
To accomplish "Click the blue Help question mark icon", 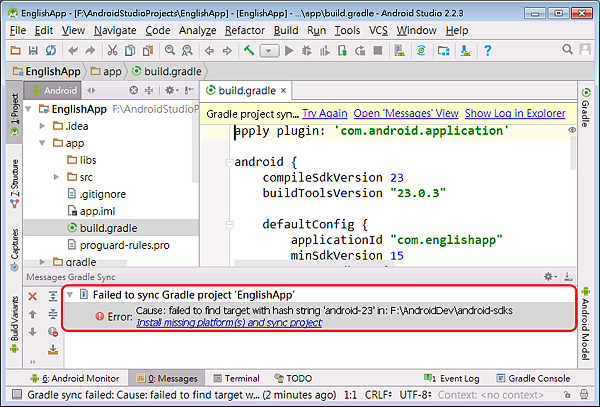I will click(x=488, y=50).
